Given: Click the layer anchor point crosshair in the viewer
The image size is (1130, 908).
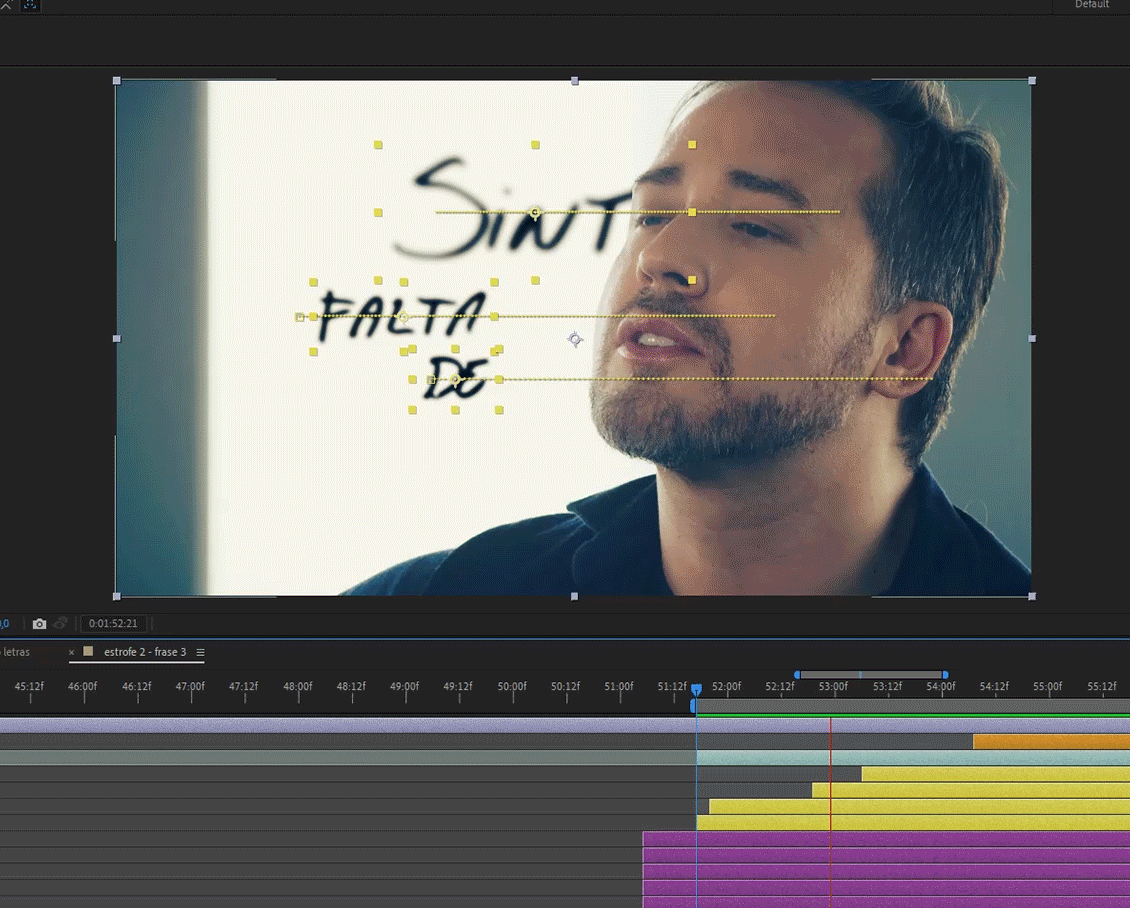Looking at the screenshot, I should [x=574, y=339].
